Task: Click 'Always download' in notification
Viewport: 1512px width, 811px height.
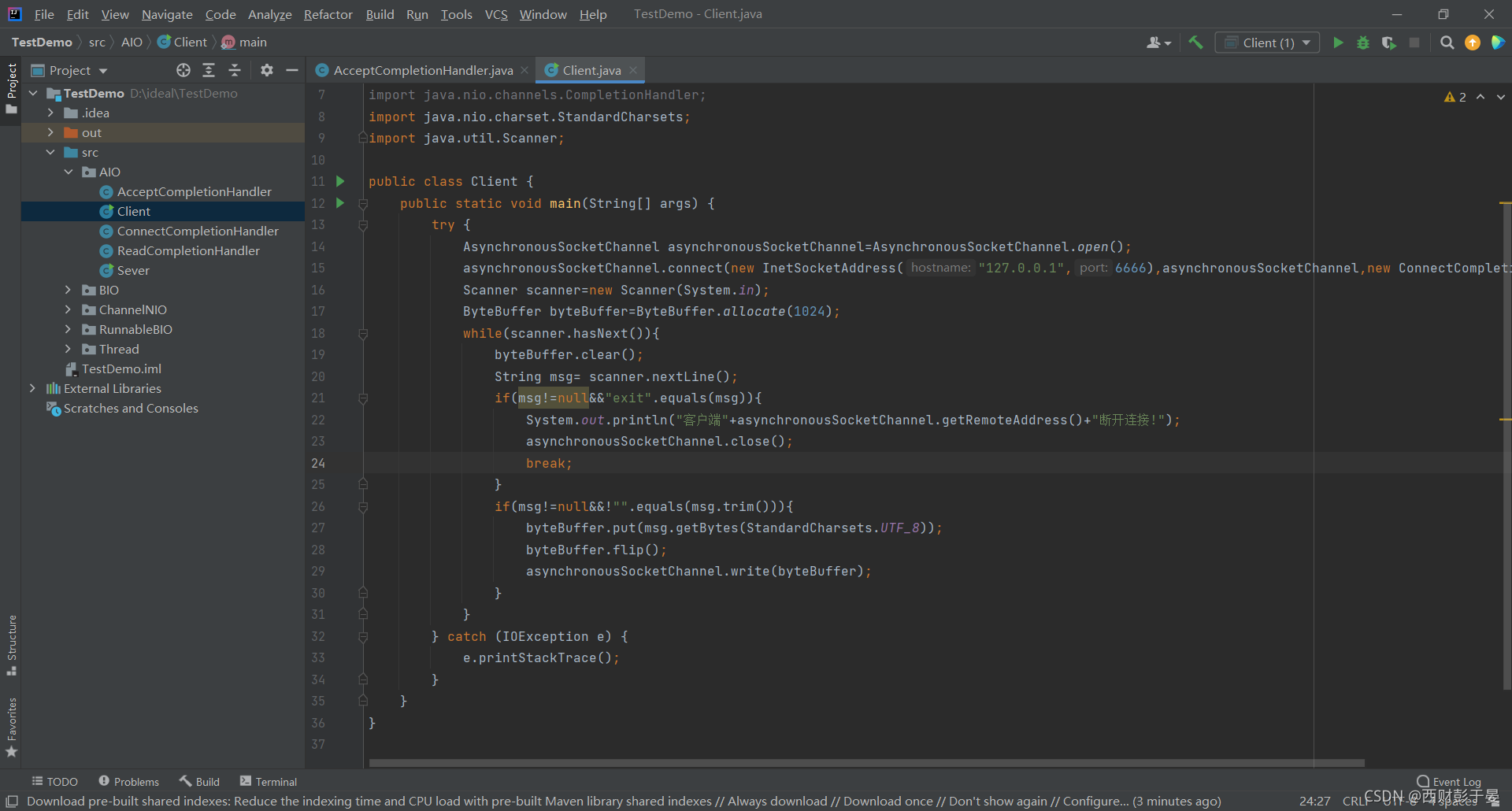Action: (x=777, y=801)
